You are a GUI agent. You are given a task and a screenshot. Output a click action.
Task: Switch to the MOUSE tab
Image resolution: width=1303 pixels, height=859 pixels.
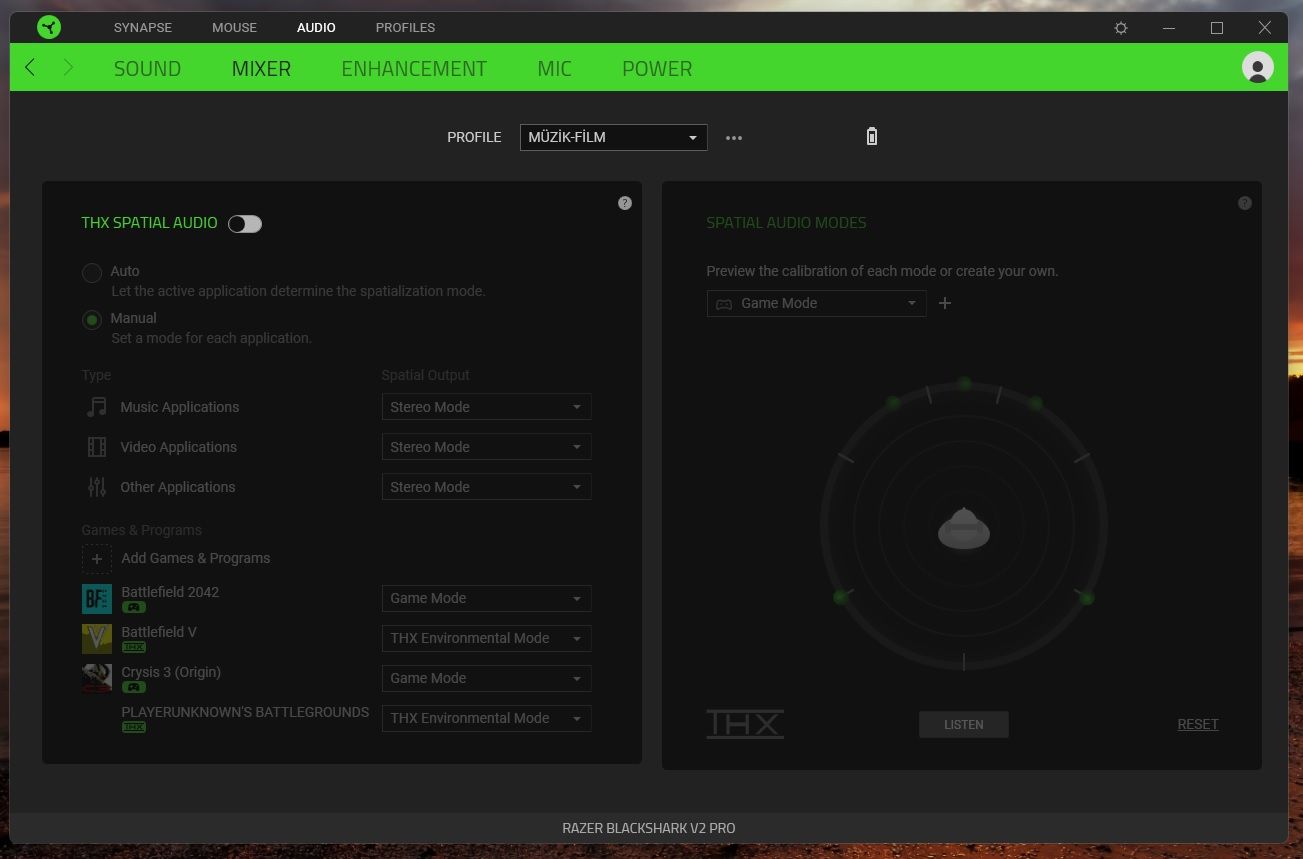(234, 27)
